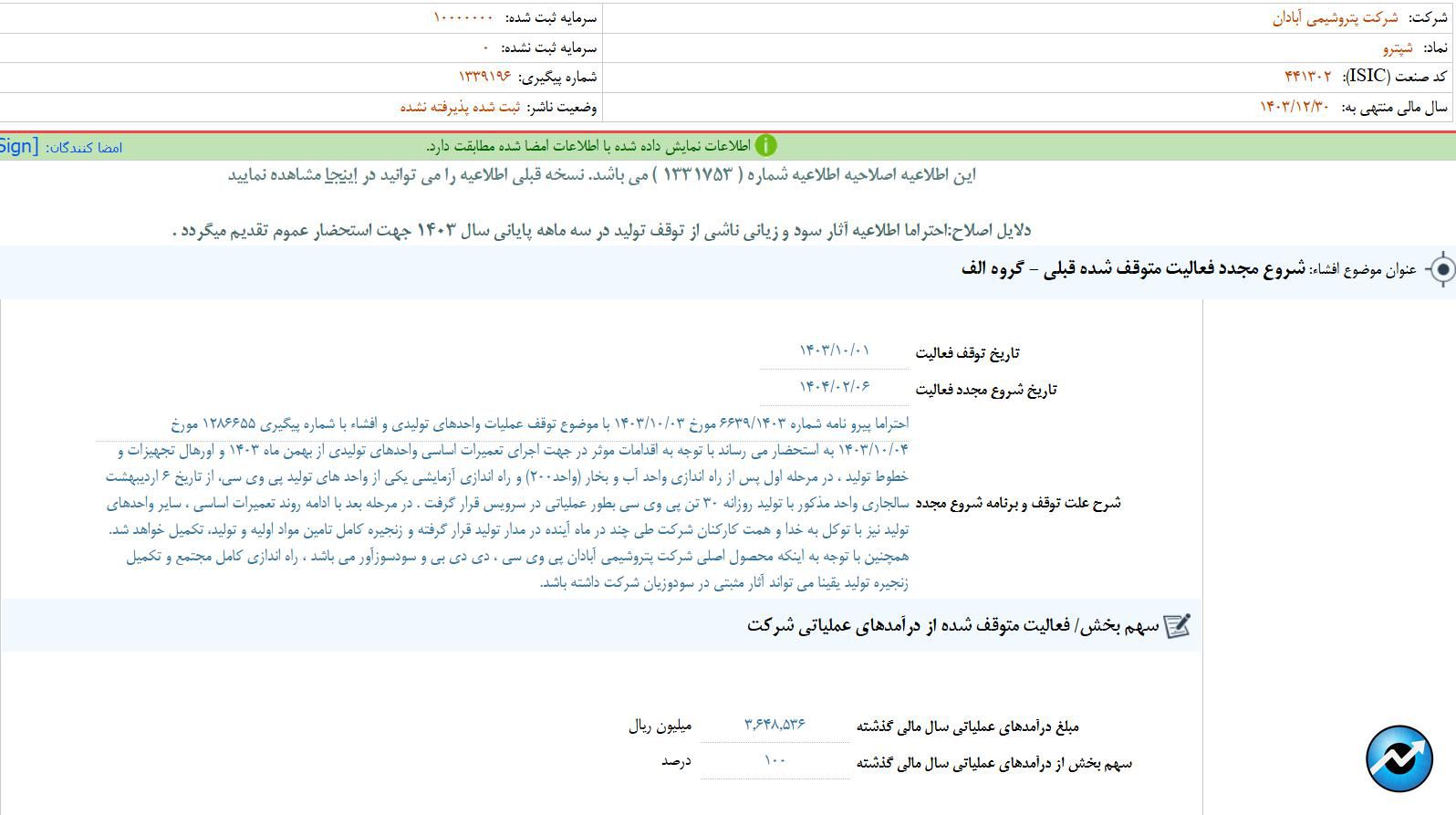Click label سهم بخش از درآمدهای عملیاتی سال مالی گذشته

[x=994, y=763]
